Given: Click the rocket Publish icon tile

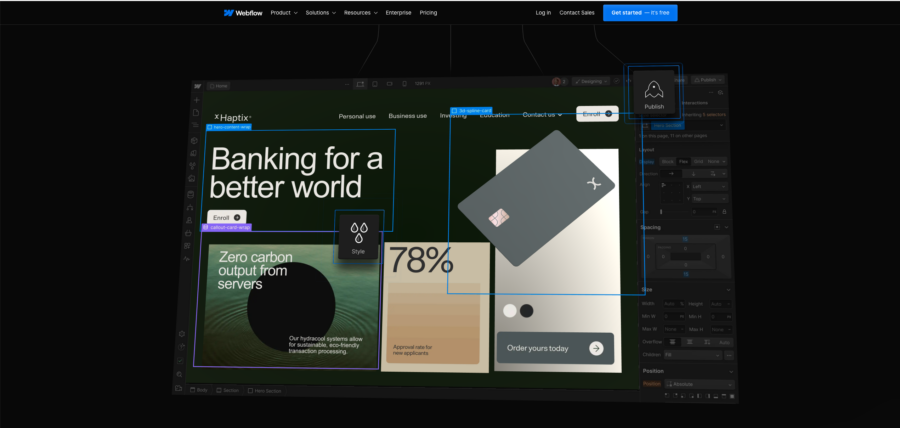Looking at the screenshot, I should click(653, 93).
